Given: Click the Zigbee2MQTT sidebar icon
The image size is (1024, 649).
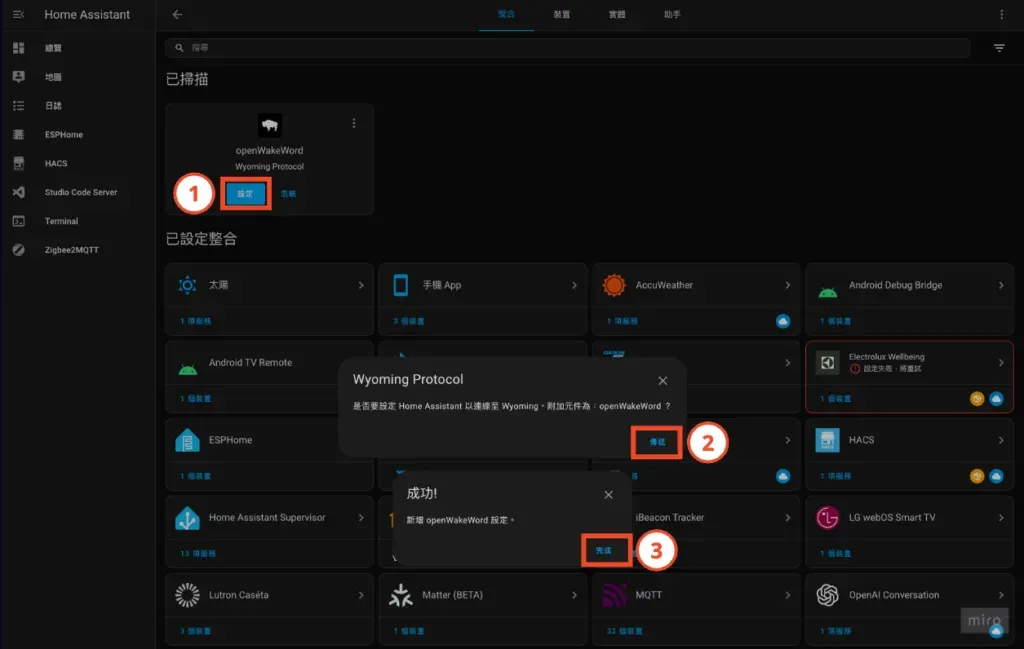Looking at the screenshot, I should click(x=18, y=250).
